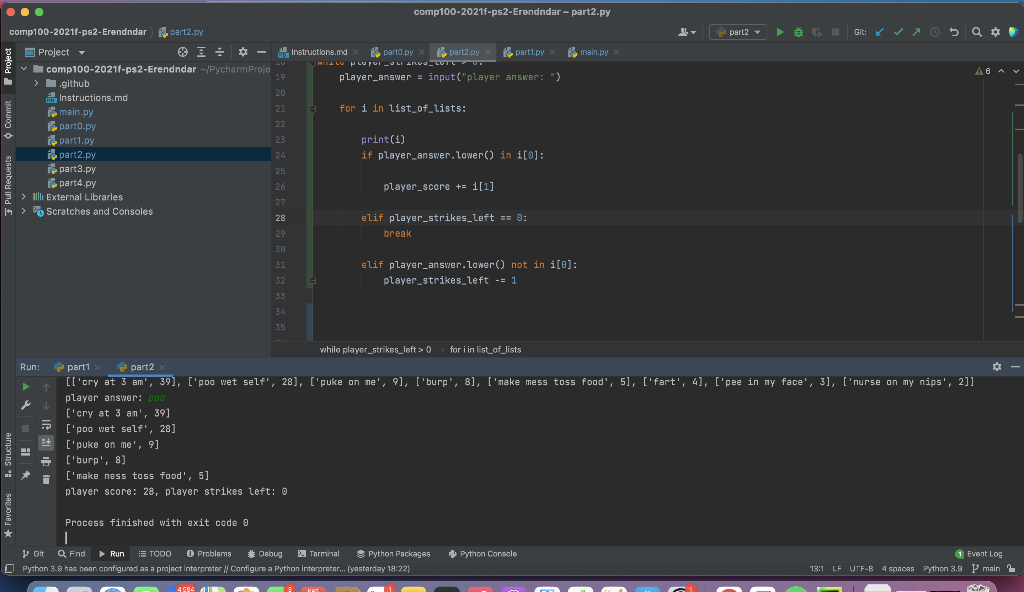Select the file in Project view with crosshair icon
The width and height of the screenshot is (1024, 592).
coord(183,51)
